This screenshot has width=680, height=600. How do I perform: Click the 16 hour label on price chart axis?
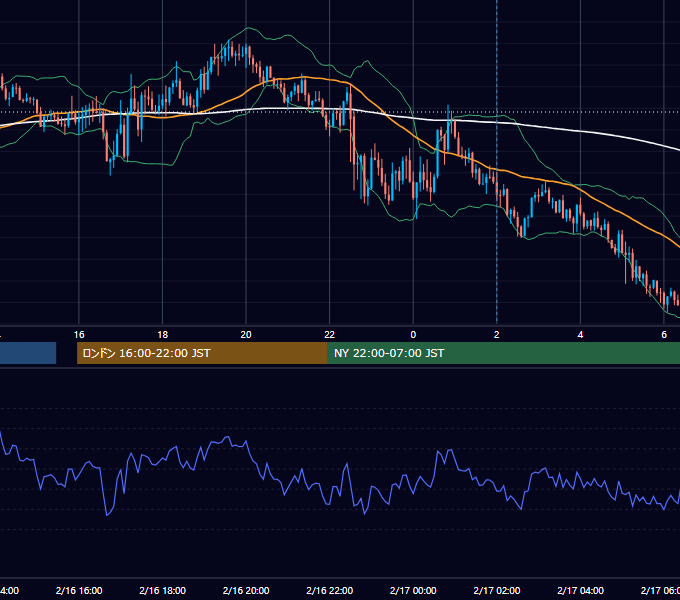pos(79,335)
